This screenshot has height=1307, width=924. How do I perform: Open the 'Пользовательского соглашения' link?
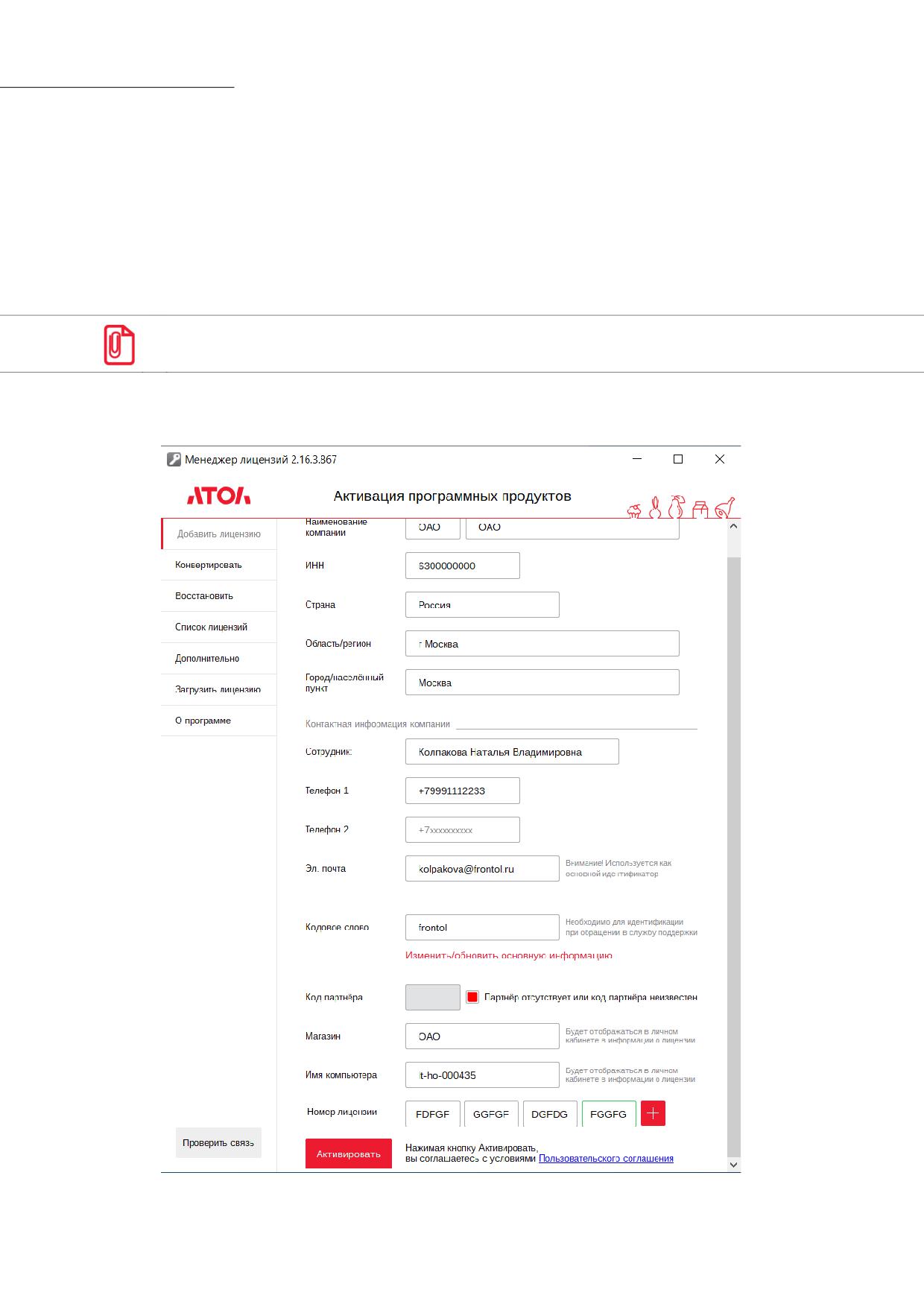click(606, 1159)
